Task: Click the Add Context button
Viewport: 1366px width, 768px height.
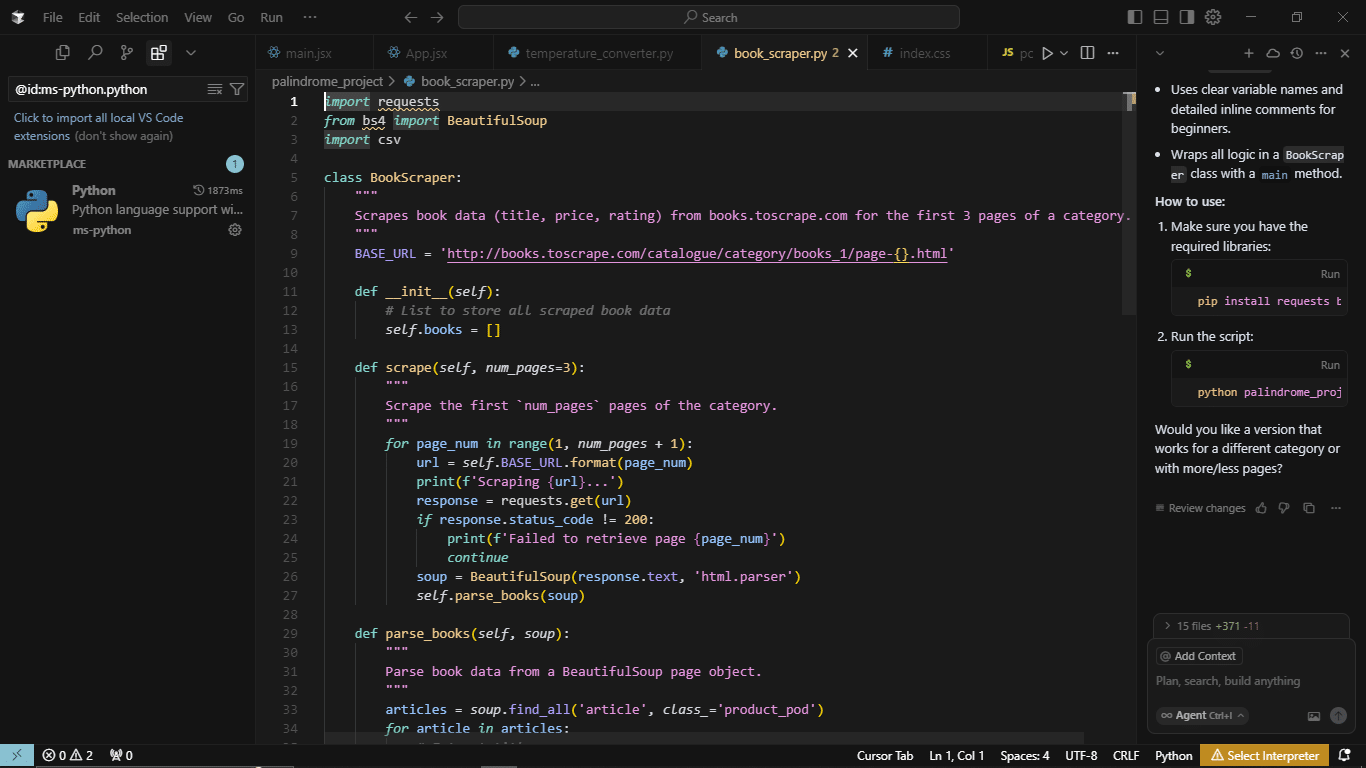Action: click(x=1199, y=656)
